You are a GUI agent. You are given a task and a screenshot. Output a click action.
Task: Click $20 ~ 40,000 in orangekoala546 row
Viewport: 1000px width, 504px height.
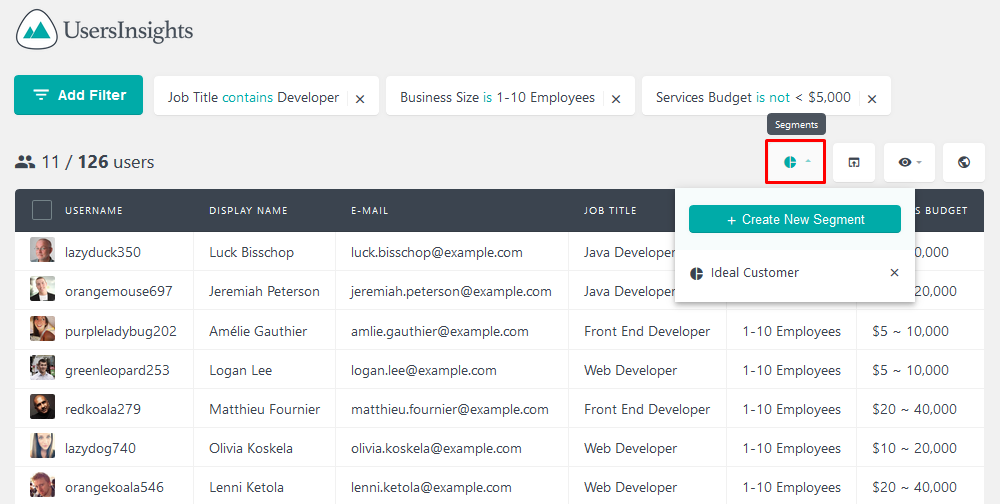click(914, 487)
